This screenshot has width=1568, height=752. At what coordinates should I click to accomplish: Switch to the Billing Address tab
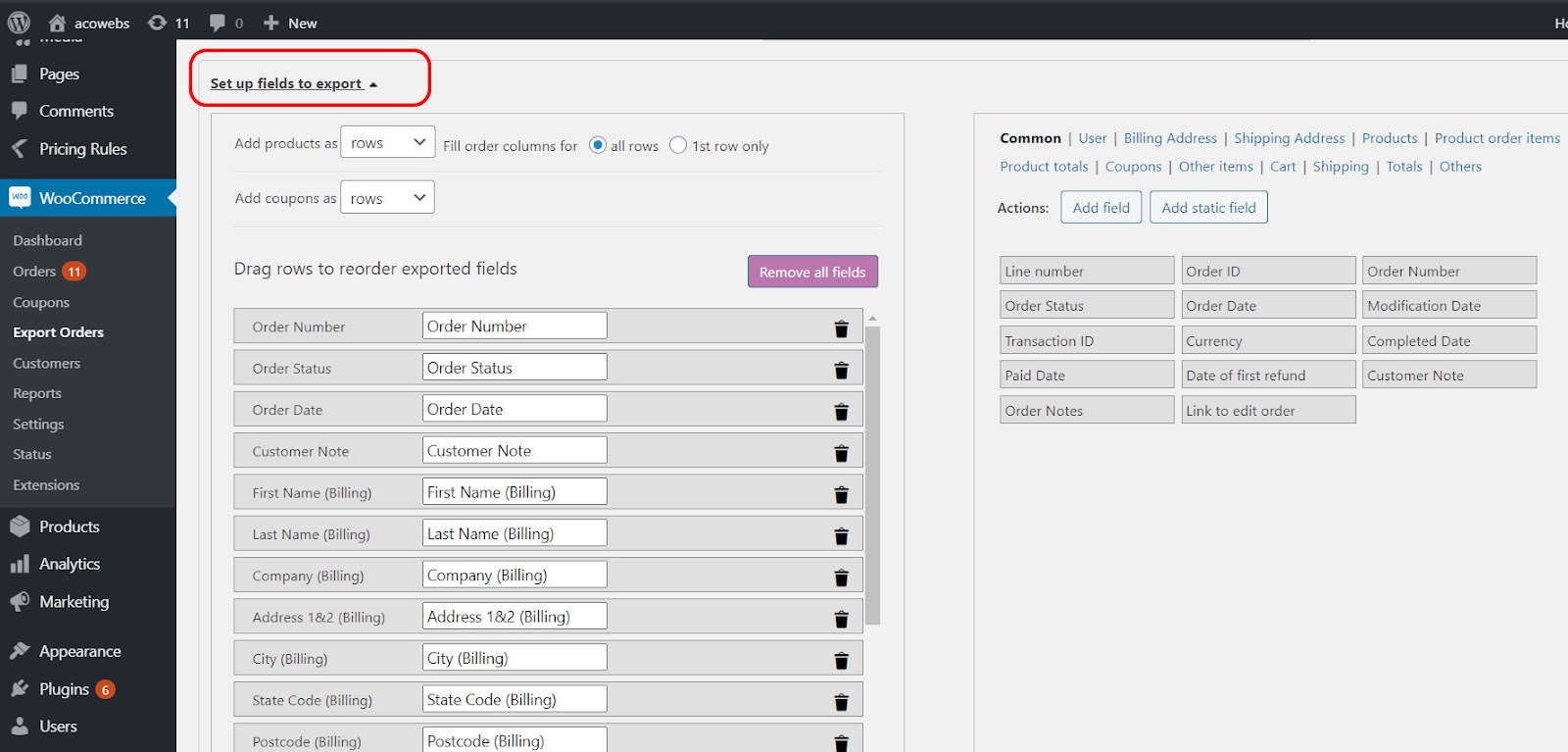tap(1170, 138)
